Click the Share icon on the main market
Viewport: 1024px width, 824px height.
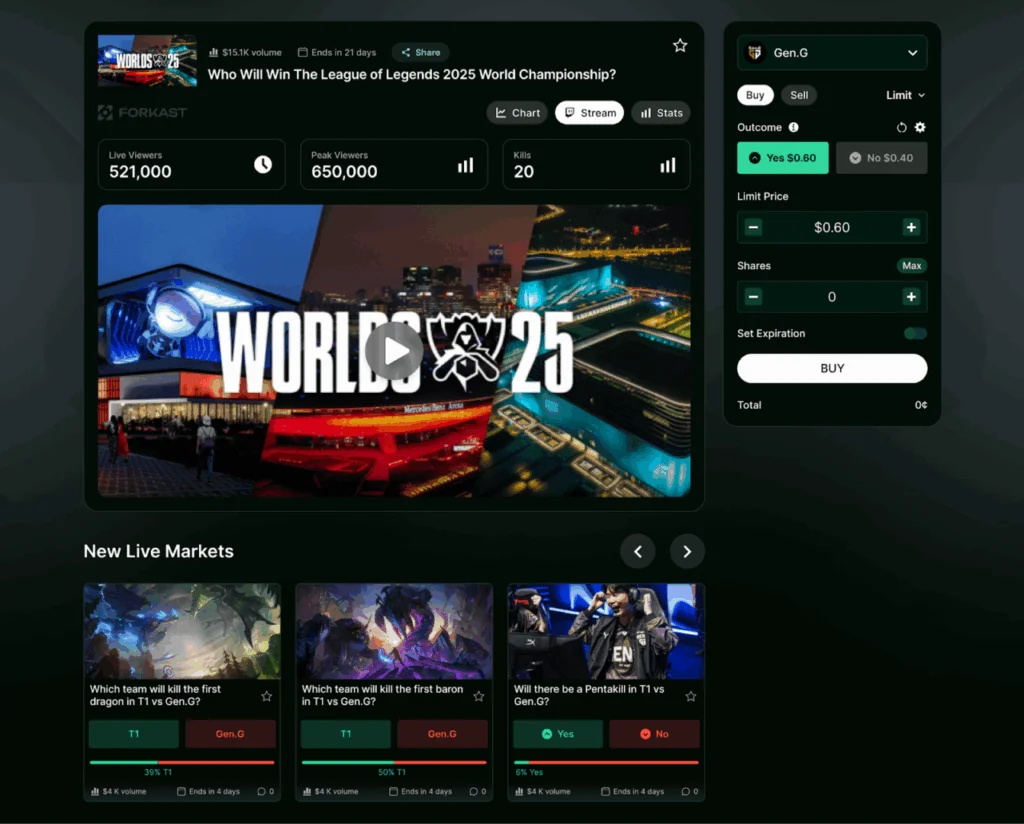420,52
